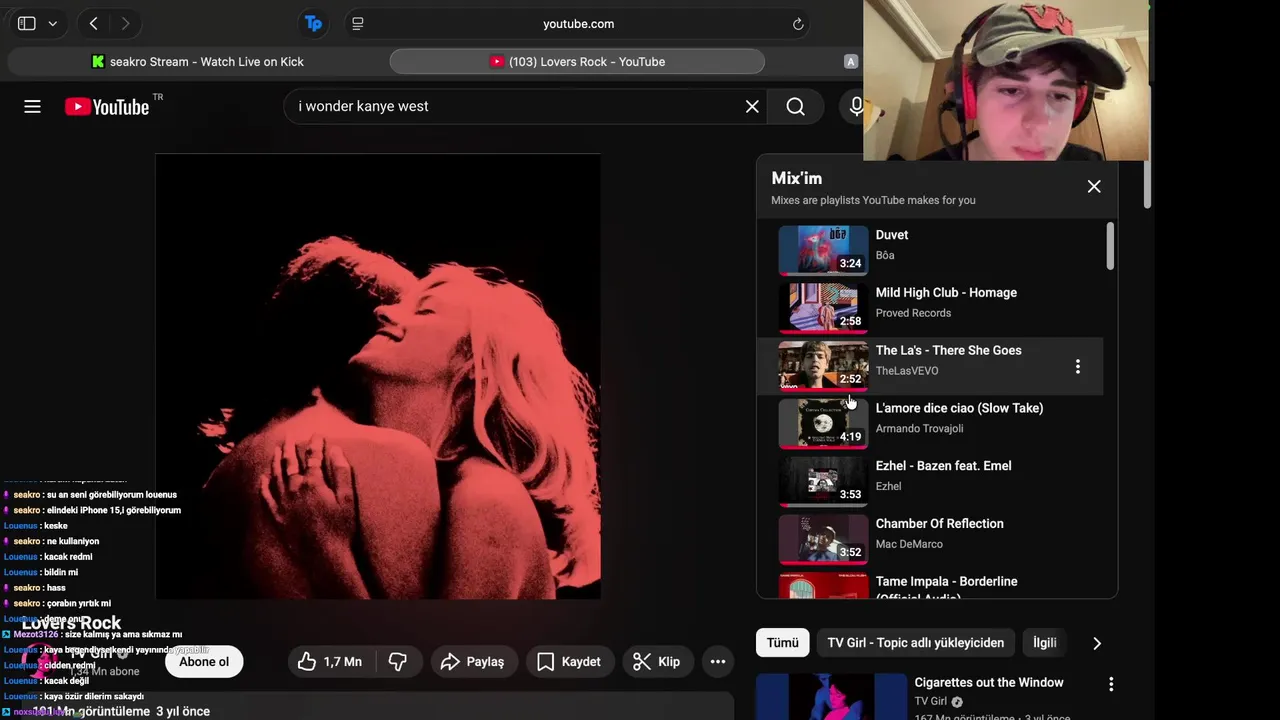
Task: Open the page reader settings icon
Action: (358, 23)
